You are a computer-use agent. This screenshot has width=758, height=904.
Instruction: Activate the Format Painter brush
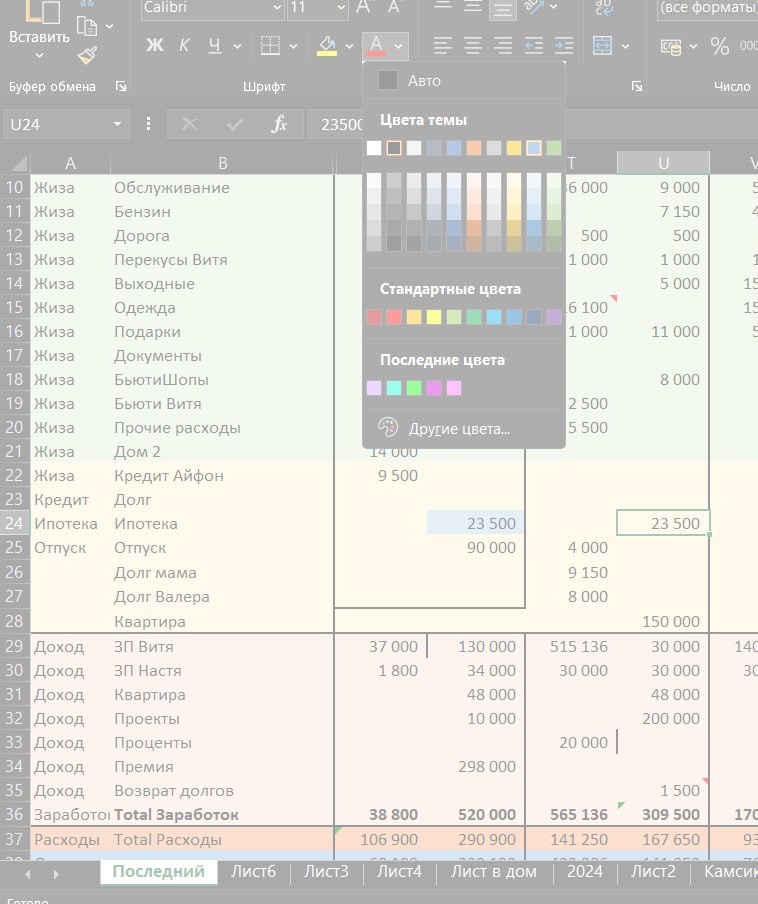coord(88,56)
